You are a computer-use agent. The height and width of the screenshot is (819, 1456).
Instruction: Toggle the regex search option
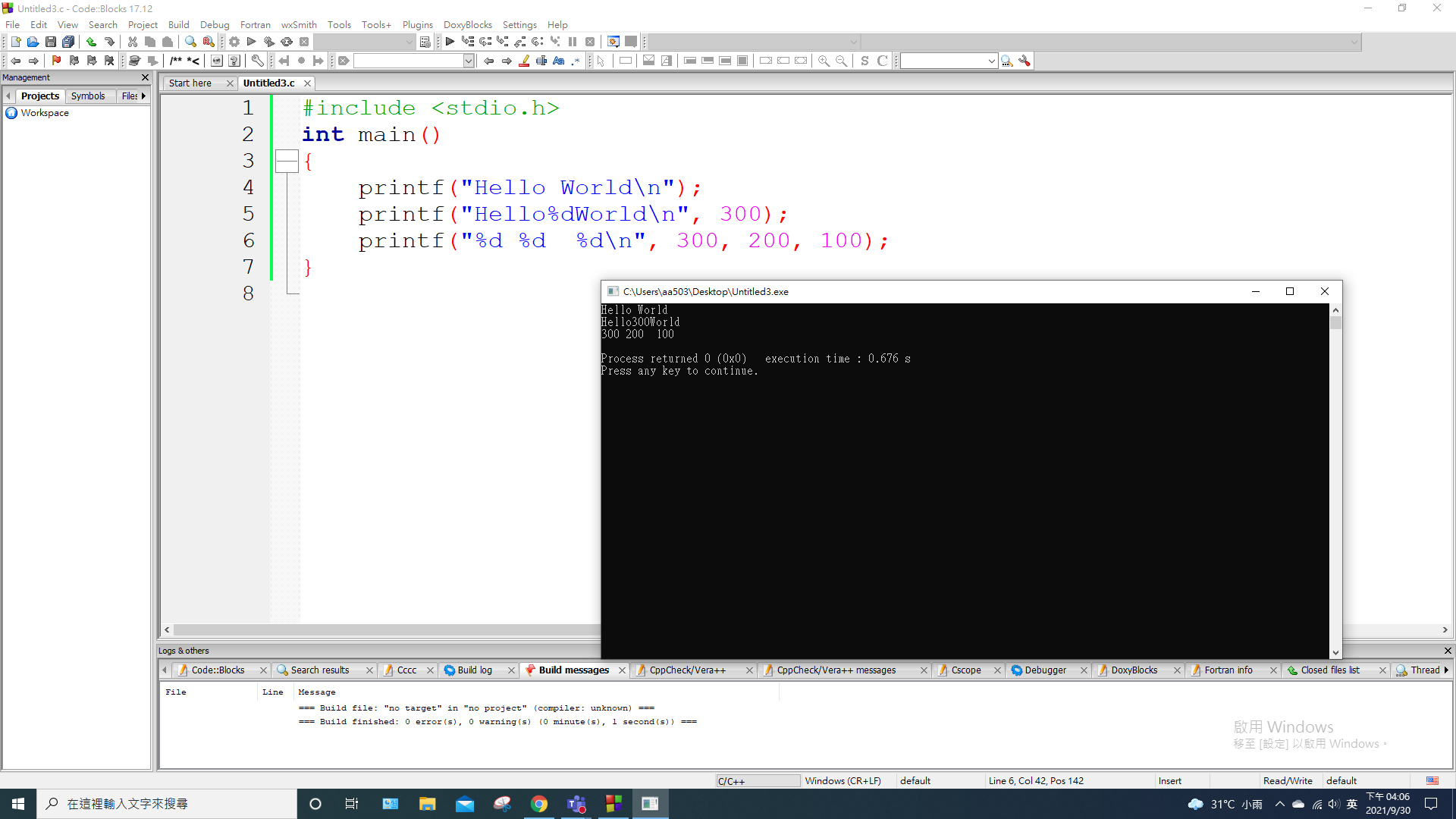576,61
